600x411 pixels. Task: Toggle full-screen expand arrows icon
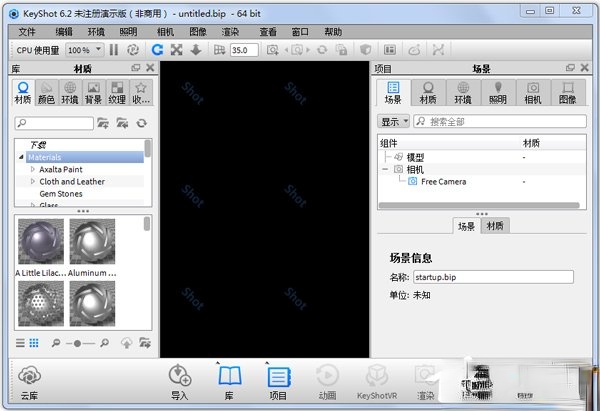176,50
